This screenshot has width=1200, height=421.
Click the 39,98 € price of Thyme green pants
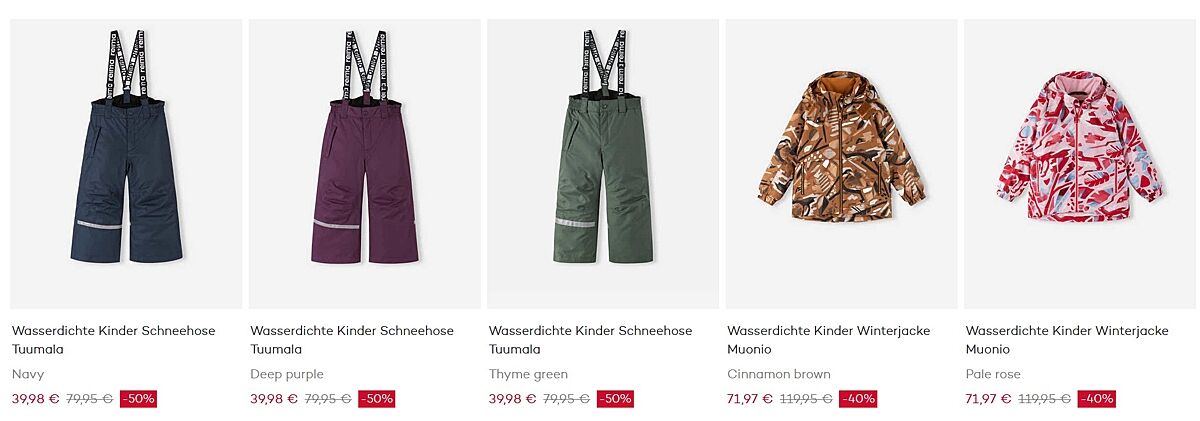tap(512, 398)
